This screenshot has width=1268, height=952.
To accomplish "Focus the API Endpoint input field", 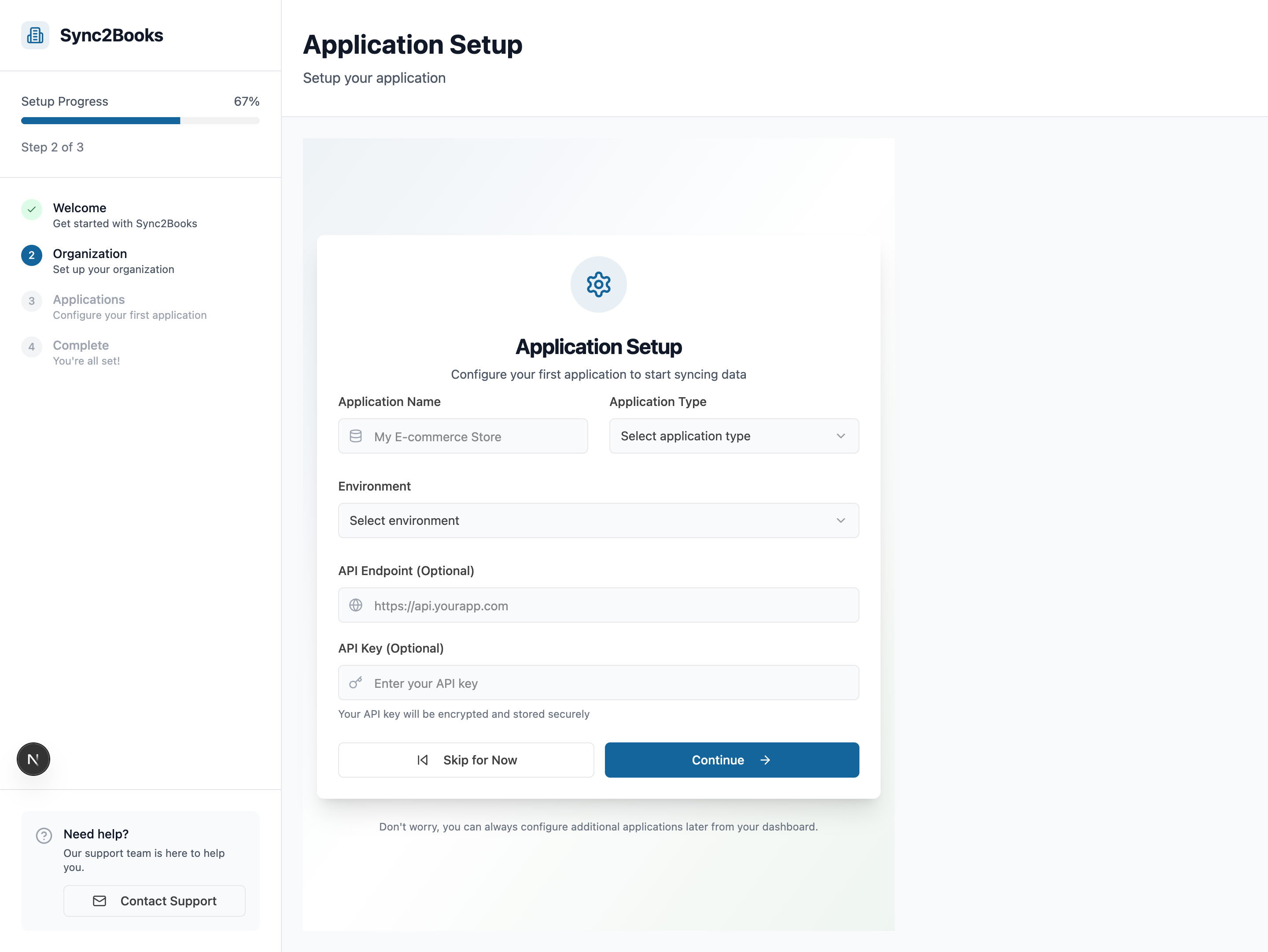I will tap(598, 605).
